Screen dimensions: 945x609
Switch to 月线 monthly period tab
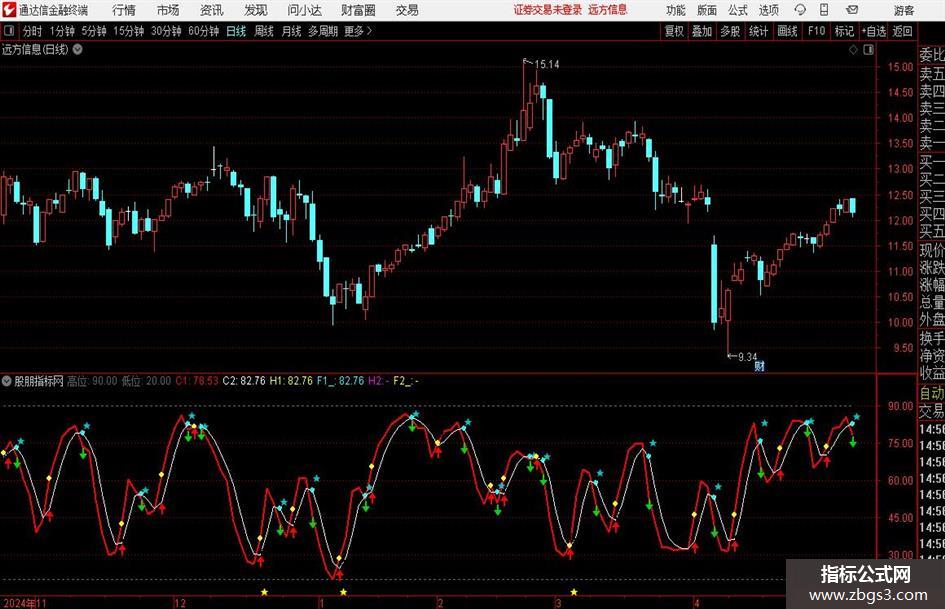point(292,31)
